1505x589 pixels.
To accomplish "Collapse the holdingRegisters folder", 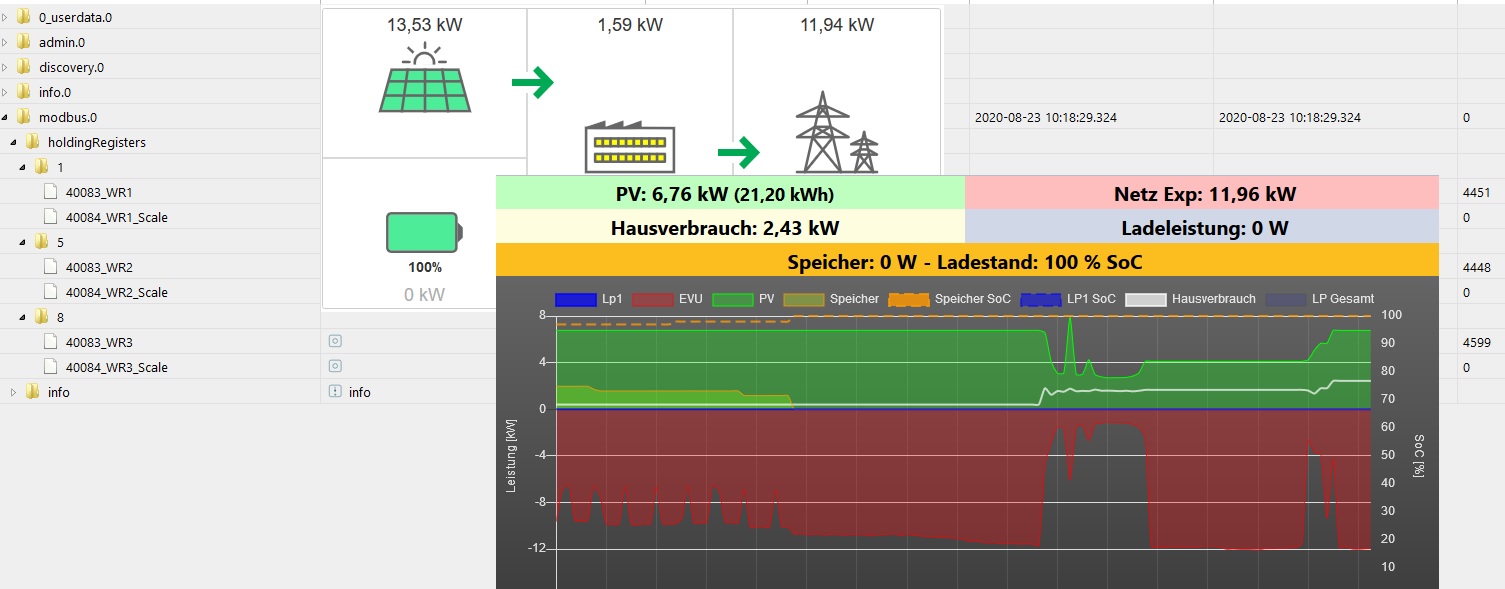I will pyautogui.click(x=14, y=142).
